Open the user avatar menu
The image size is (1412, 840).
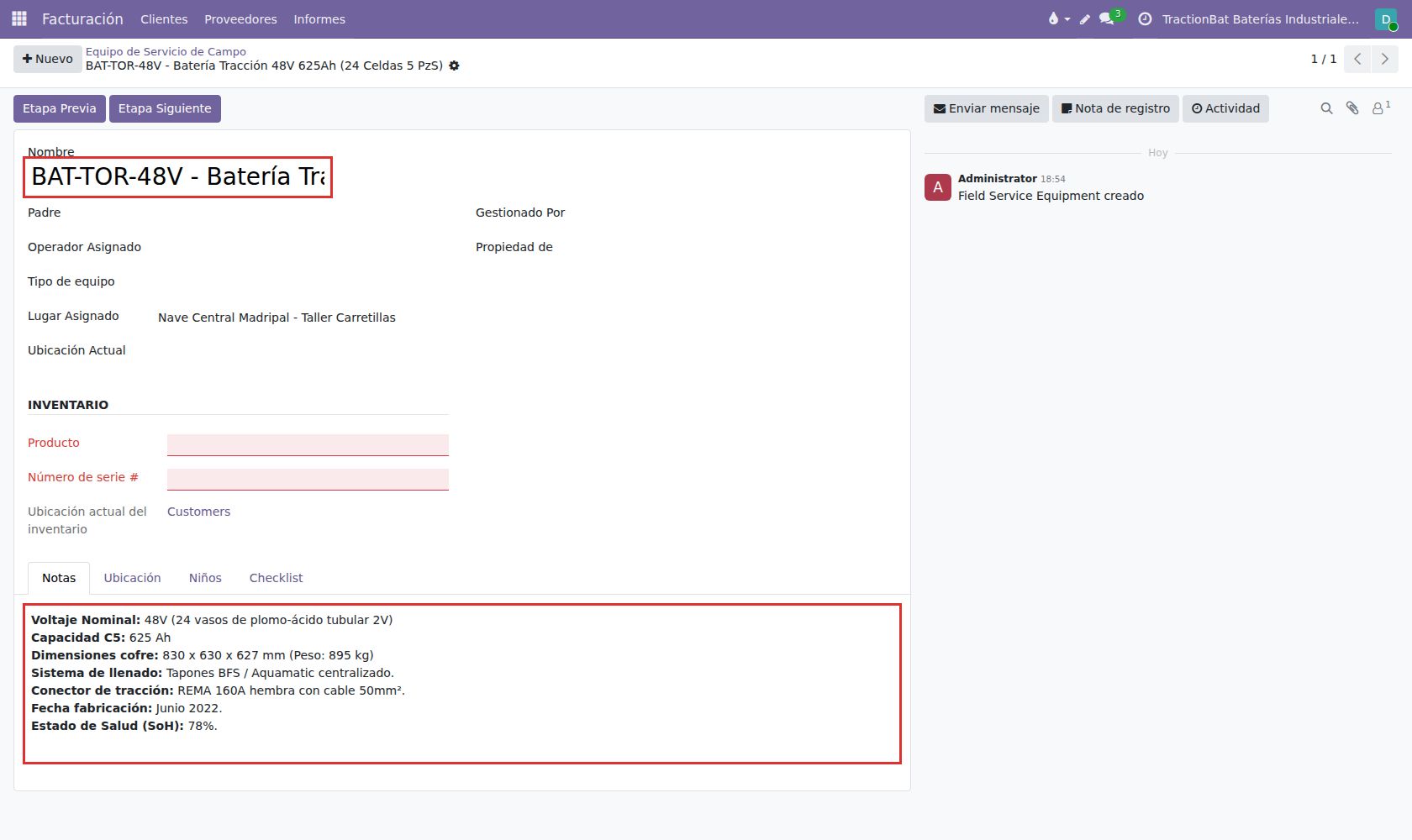1386,18
